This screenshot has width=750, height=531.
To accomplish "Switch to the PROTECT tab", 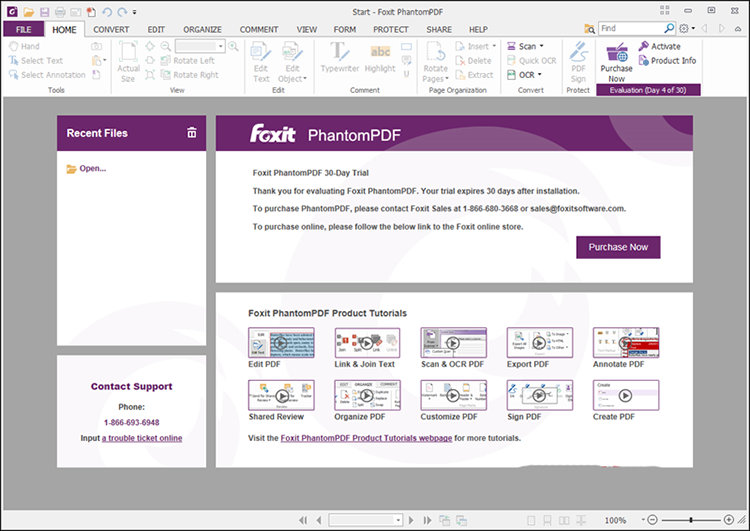I will (391, 29).
